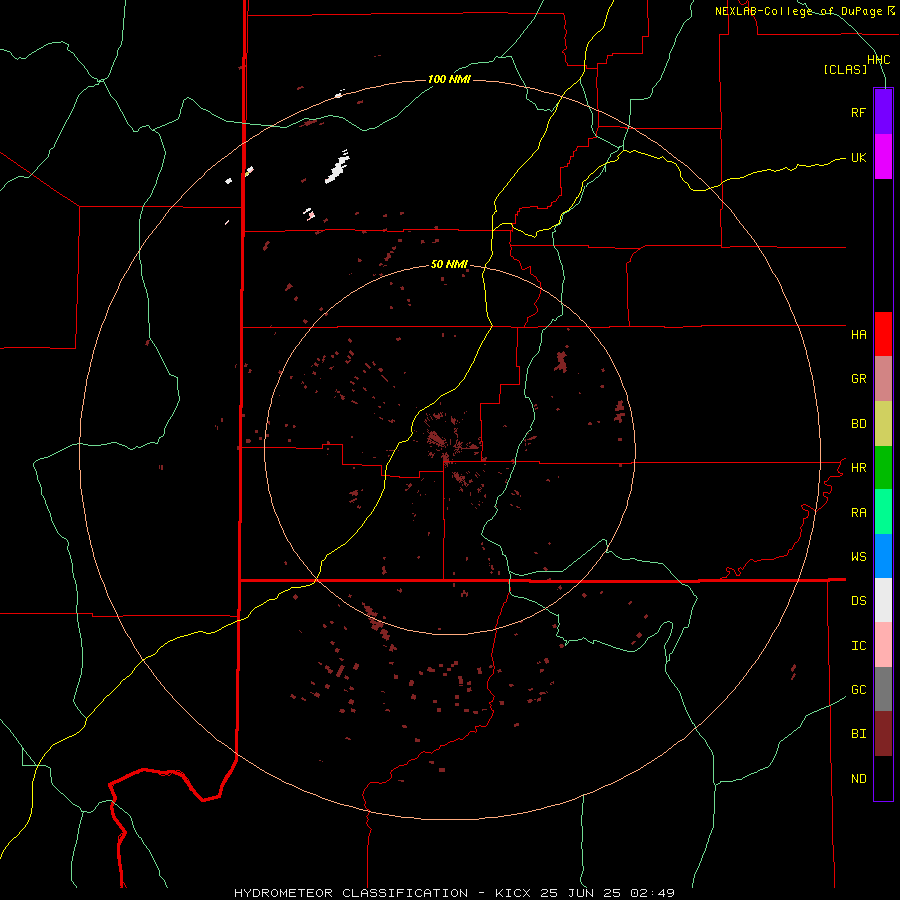Click the GC gray legend swatch
The image size is (900, 900).
click(883, 689)
